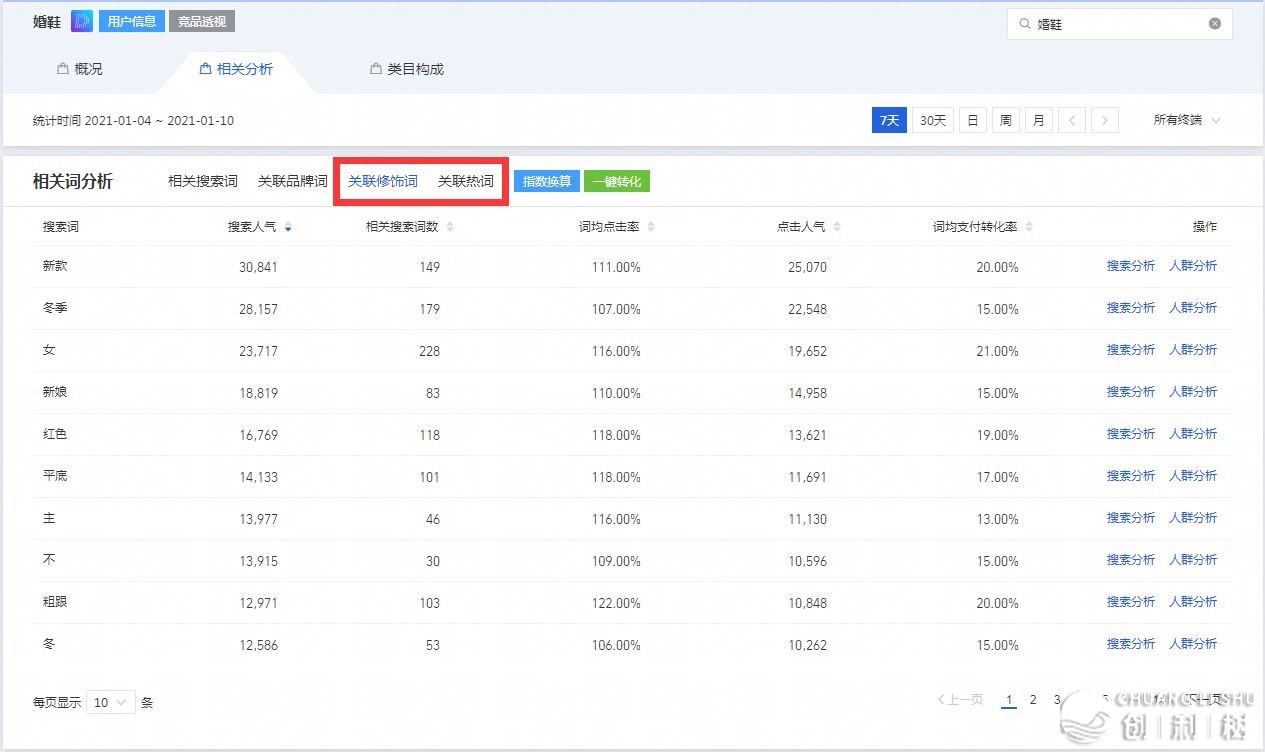Select the 30天 time range
This screenshot has height=752, width=1265.
point(932,120)
